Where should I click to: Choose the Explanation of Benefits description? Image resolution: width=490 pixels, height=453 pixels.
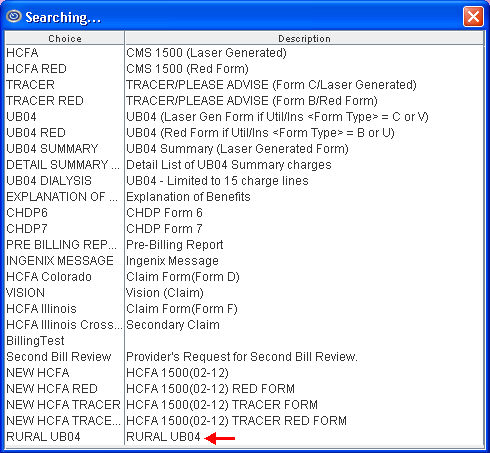[188, 197]
